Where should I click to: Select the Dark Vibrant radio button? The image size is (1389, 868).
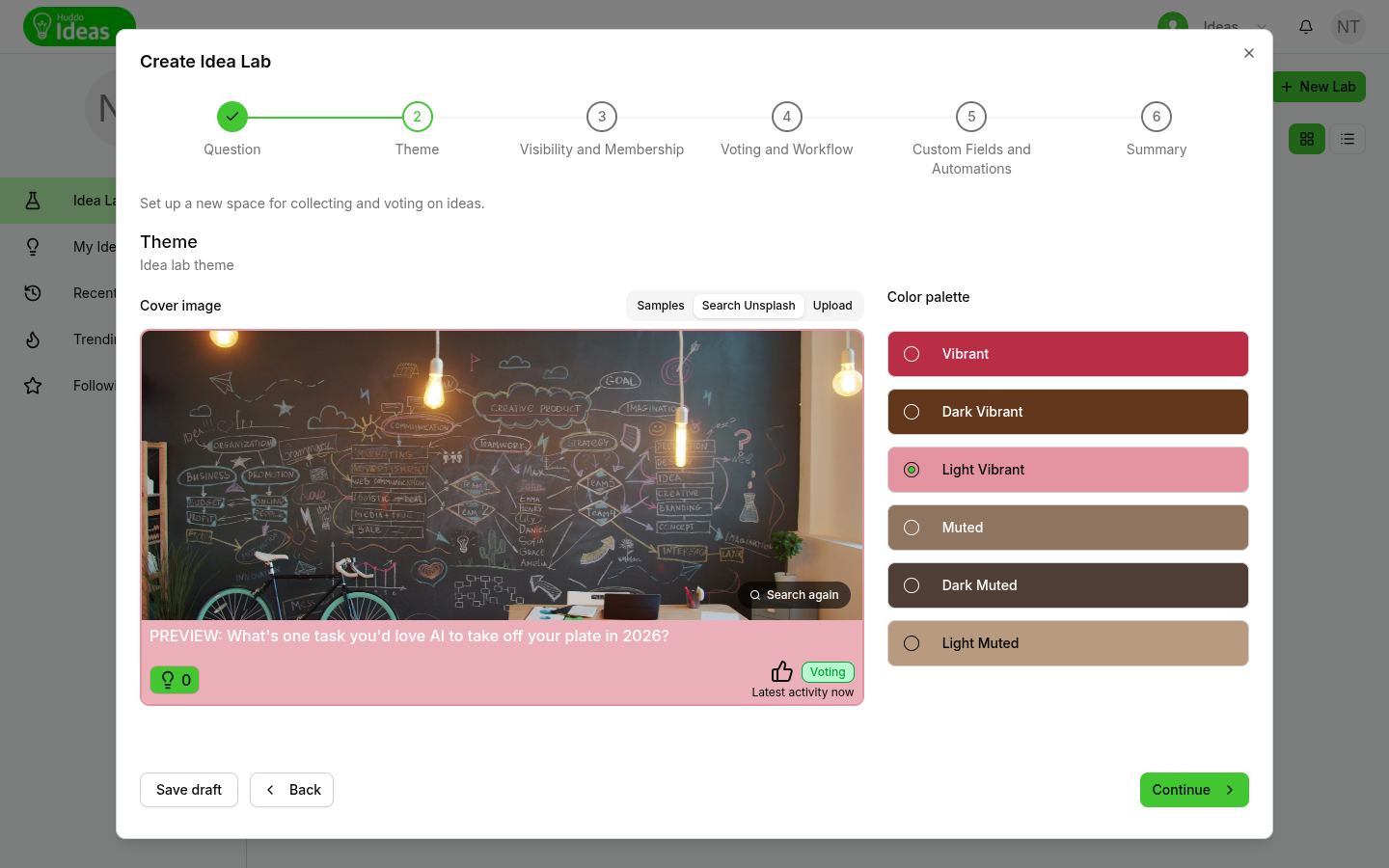point(912,412)
